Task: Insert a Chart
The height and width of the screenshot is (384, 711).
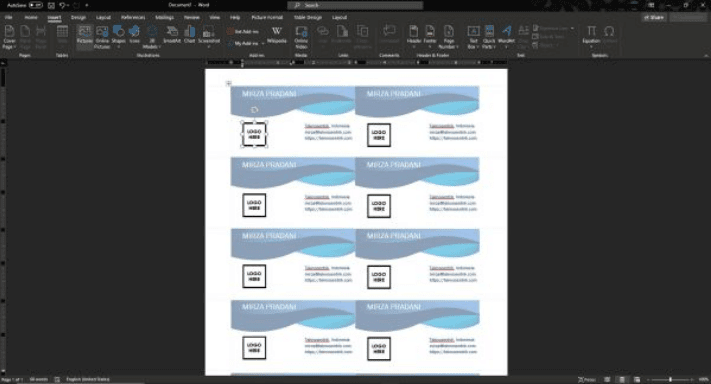Action: [x=190, y=34]
